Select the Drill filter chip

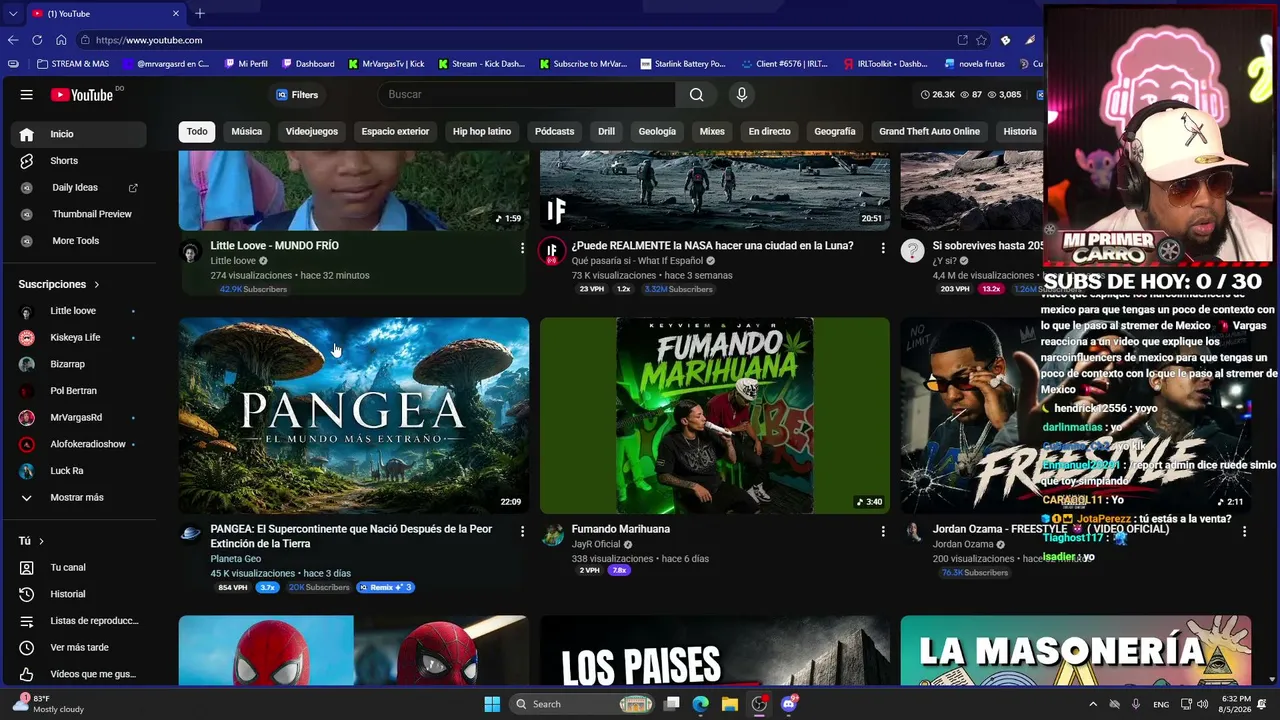606,131
